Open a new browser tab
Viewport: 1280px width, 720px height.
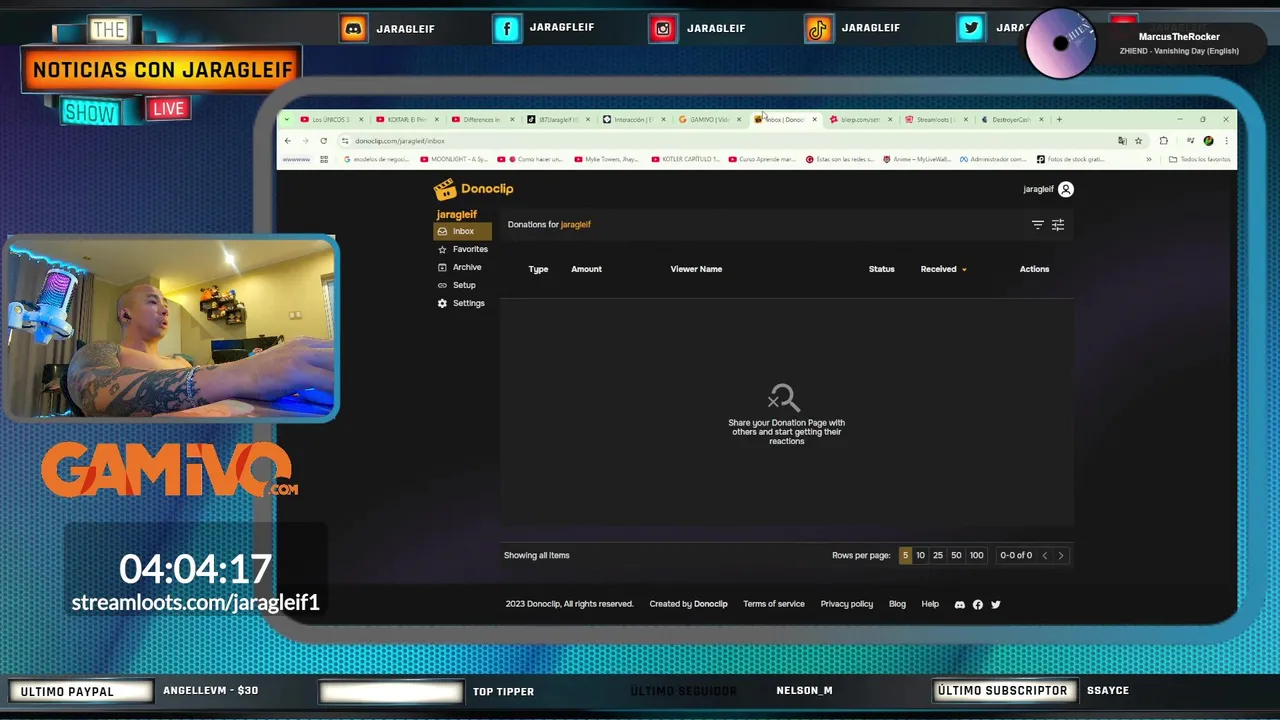click(x=1059, y=119)
